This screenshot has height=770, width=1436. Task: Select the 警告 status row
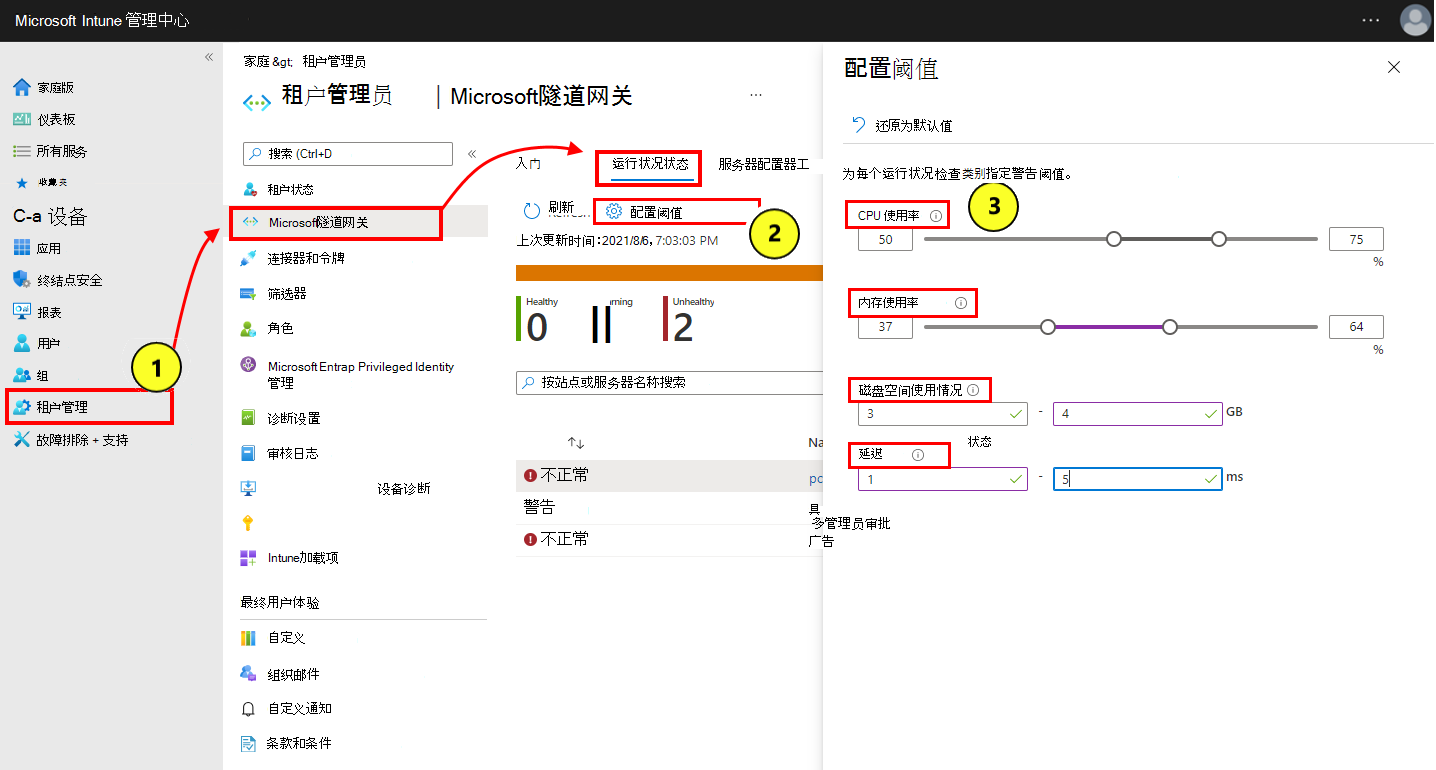[670, 507]
